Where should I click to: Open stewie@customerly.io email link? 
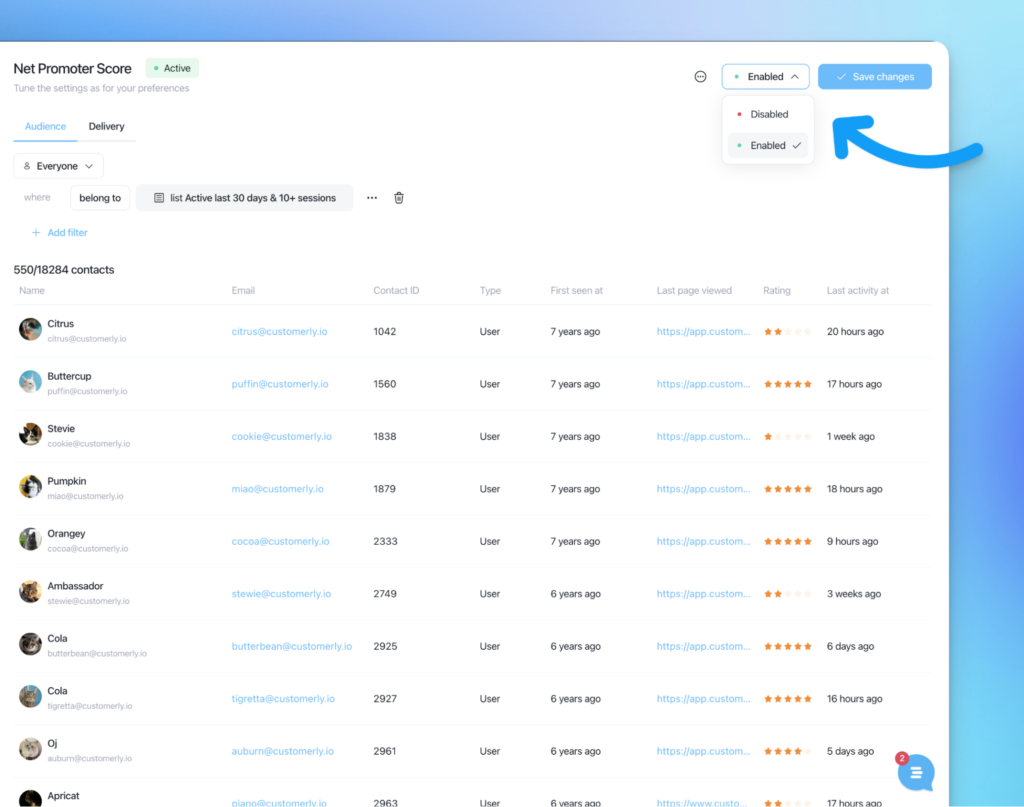tap(281, 593)
